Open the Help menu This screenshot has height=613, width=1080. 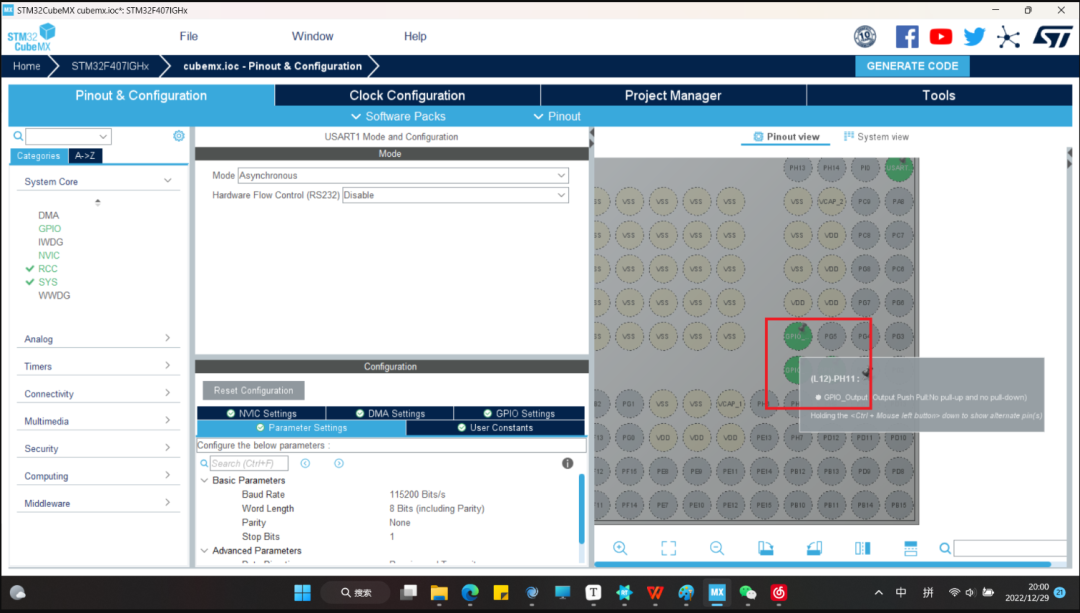pos(415,37)
